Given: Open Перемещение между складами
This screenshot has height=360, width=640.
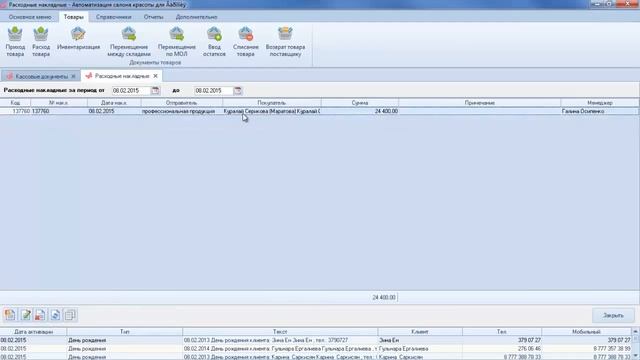Looking at the screenshot, I should click(x=129, y=41).
